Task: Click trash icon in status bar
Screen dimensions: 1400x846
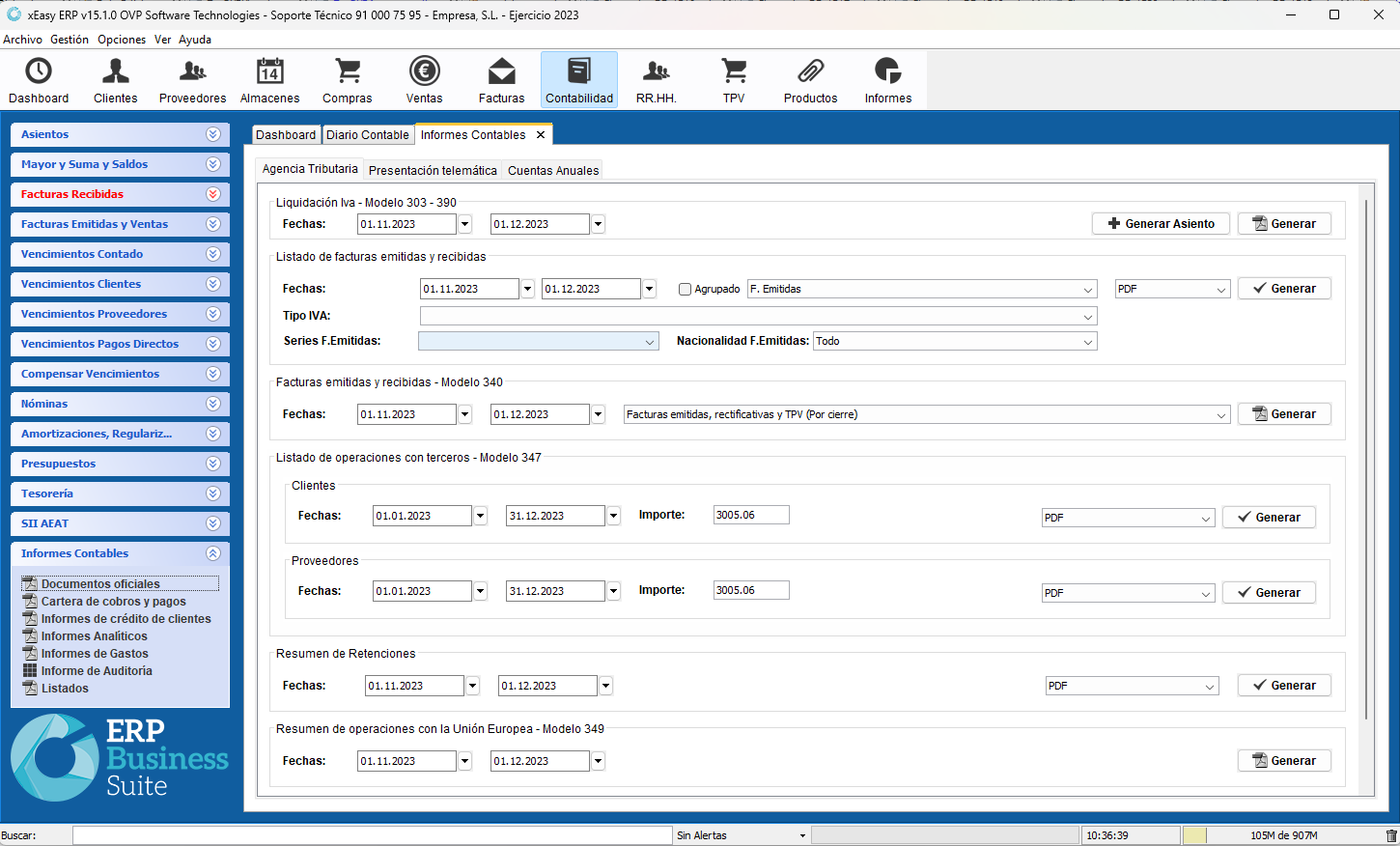Action: click(x=1391, y=835)
